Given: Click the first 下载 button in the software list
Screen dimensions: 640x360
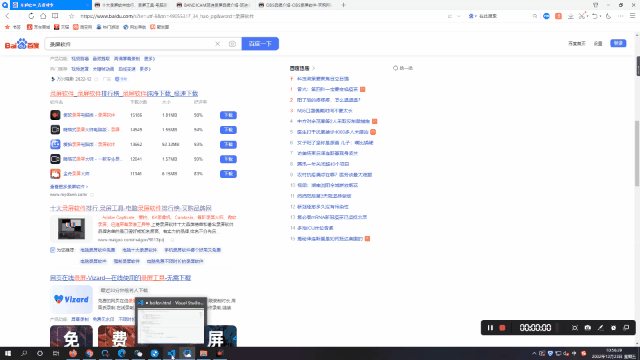Looking at the screenshot, I should point(228,115).
